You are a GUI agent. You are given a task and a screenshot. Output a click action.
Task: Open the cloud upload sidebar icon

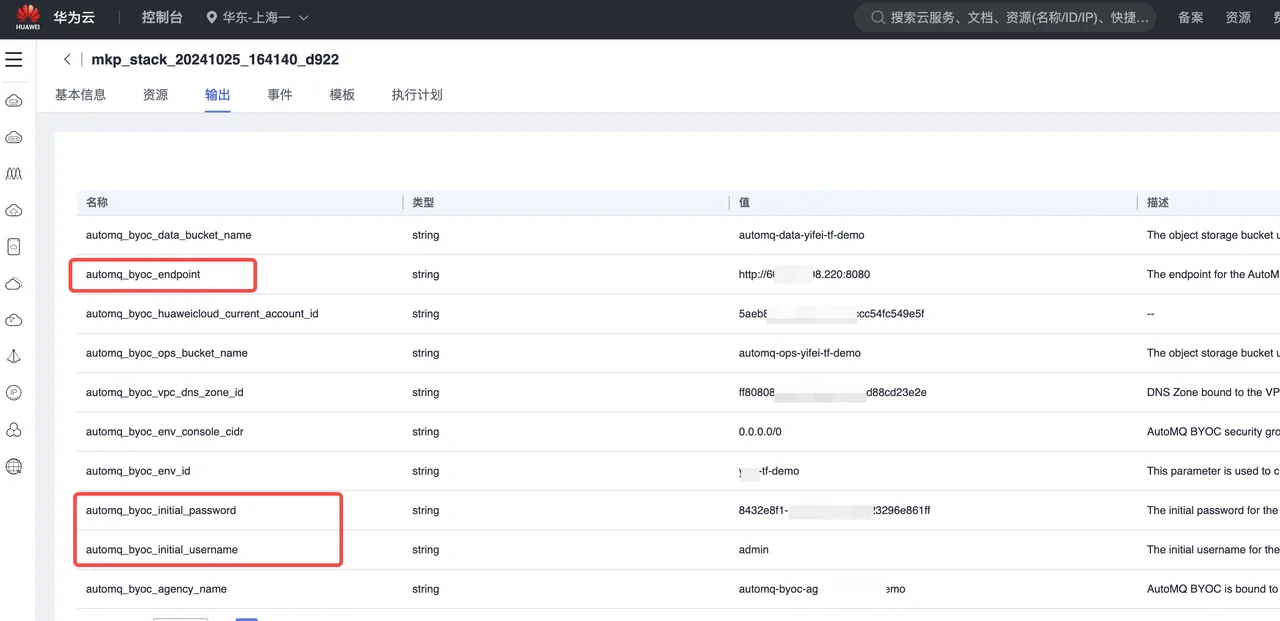click(14, 210)
